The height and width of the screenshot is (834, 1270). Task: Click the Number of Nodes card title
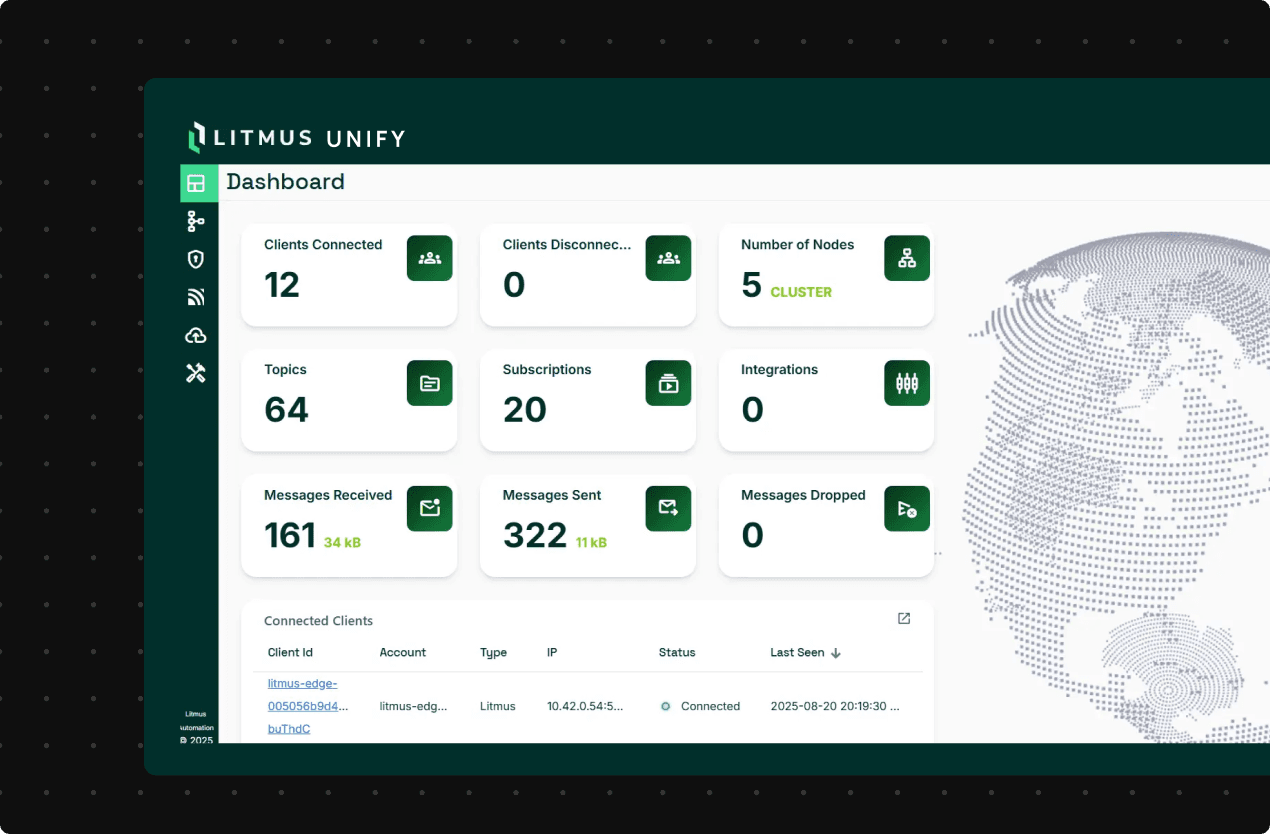coord(797,244)
